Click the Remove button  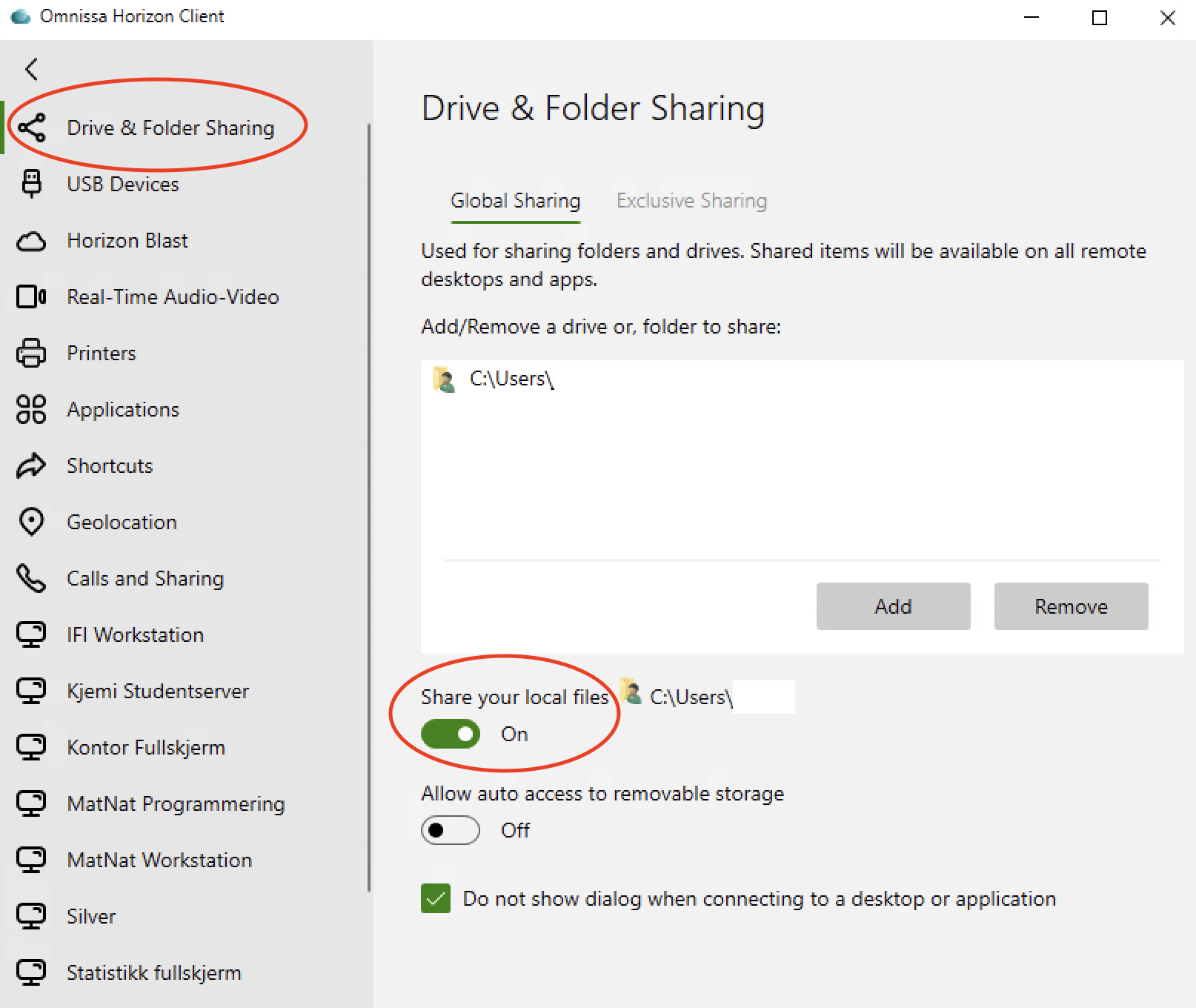(1071, 606)
